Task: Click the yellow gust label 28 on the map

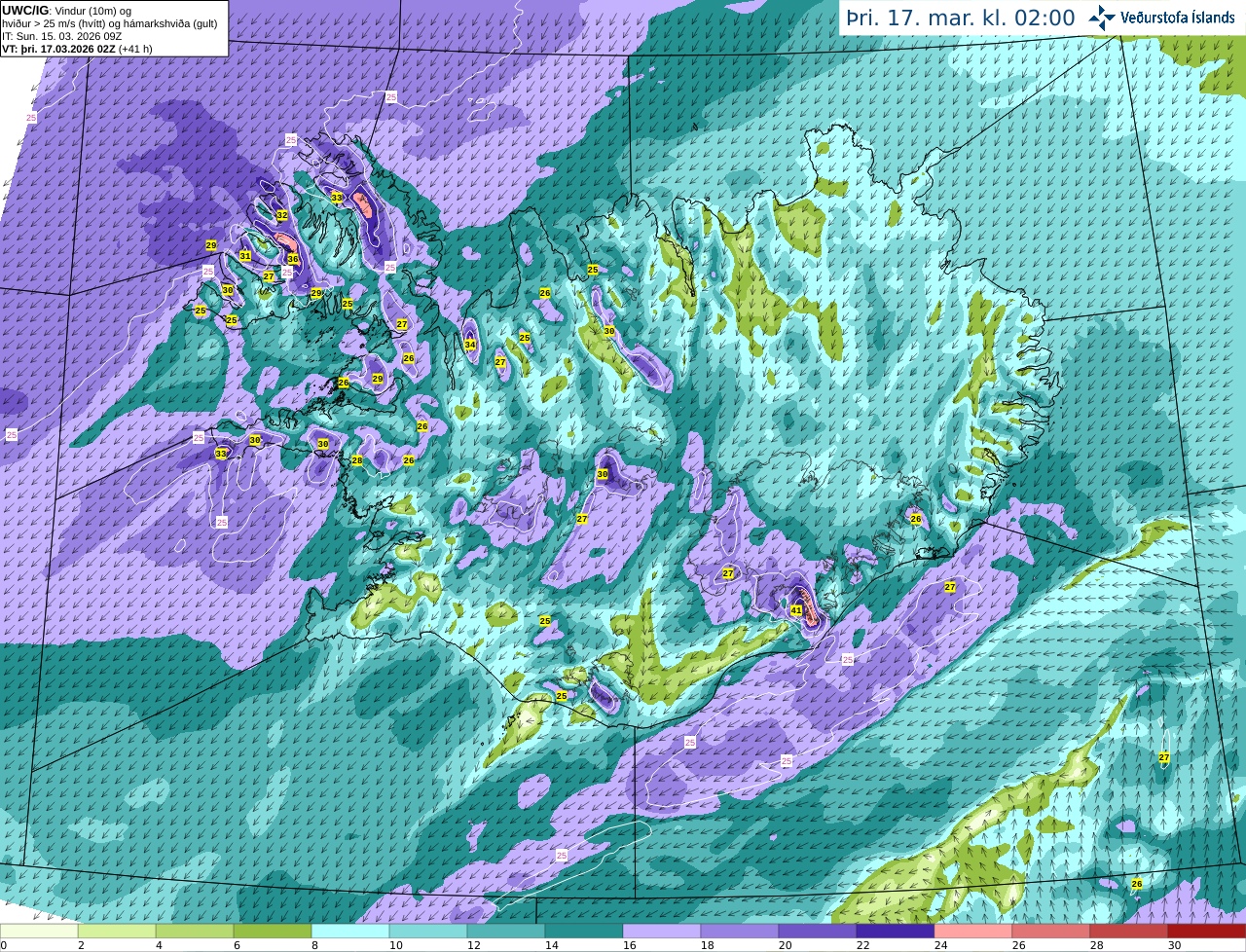Action: pos(357,460)
